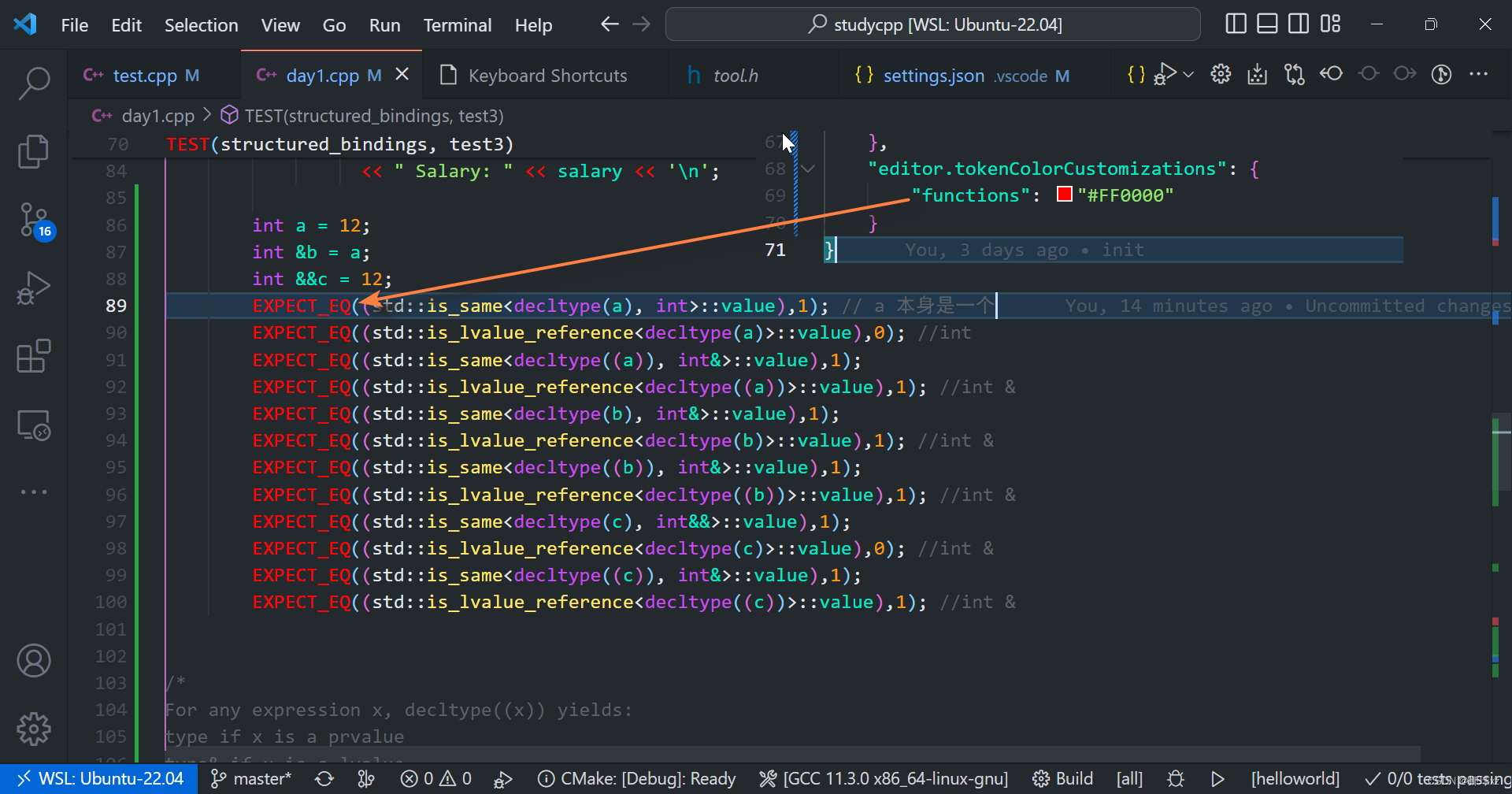Change build target [all]
Viewport: 1512px width, 794px height.
1129,779
